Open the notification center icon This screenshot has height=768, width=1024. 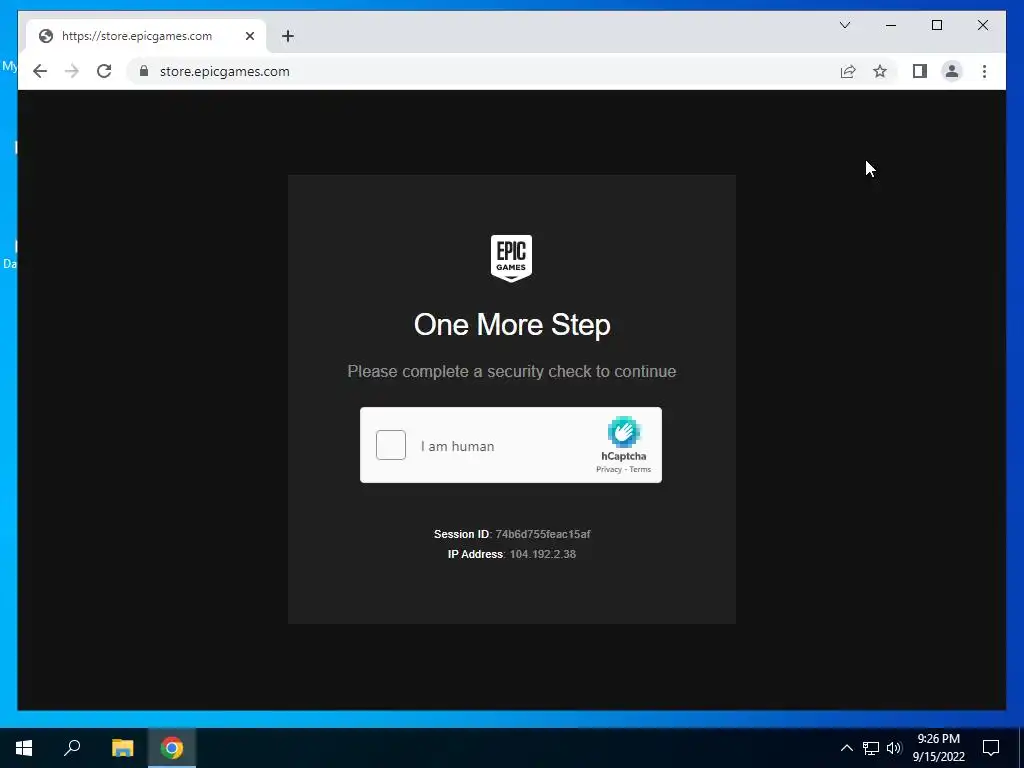(991, 748)
